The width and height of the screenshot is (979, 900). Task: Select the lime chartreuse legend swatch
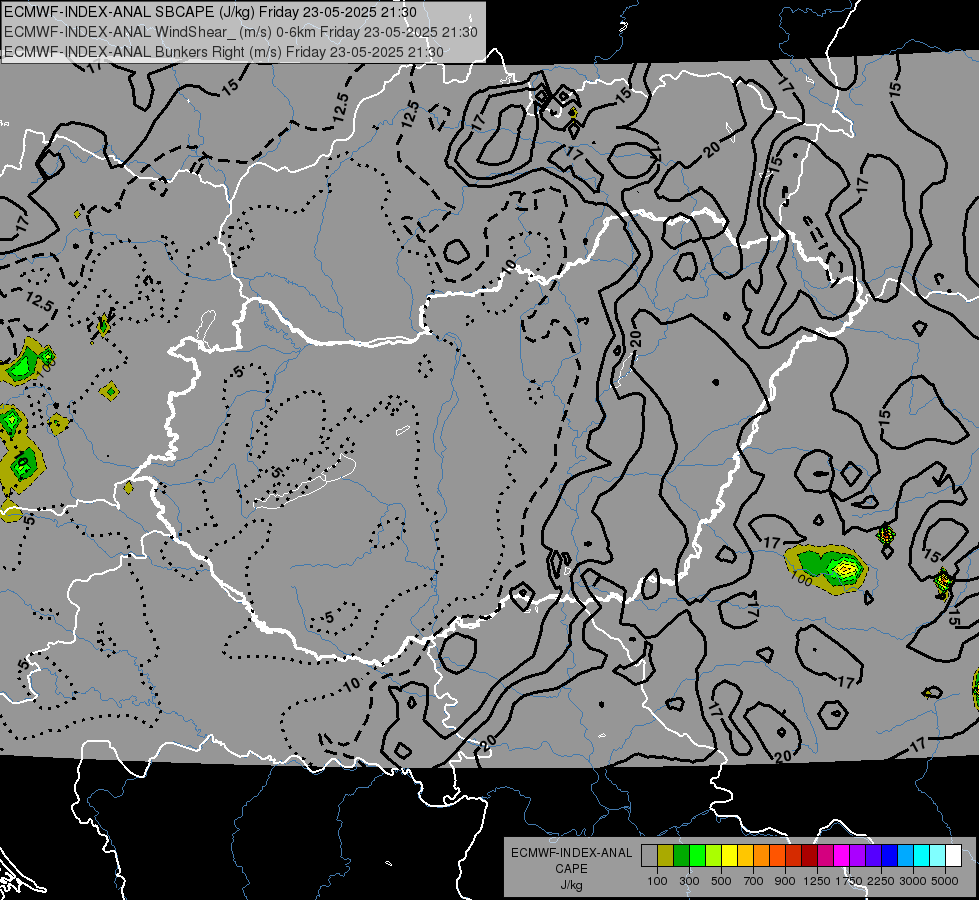click(x=713, y=856)
